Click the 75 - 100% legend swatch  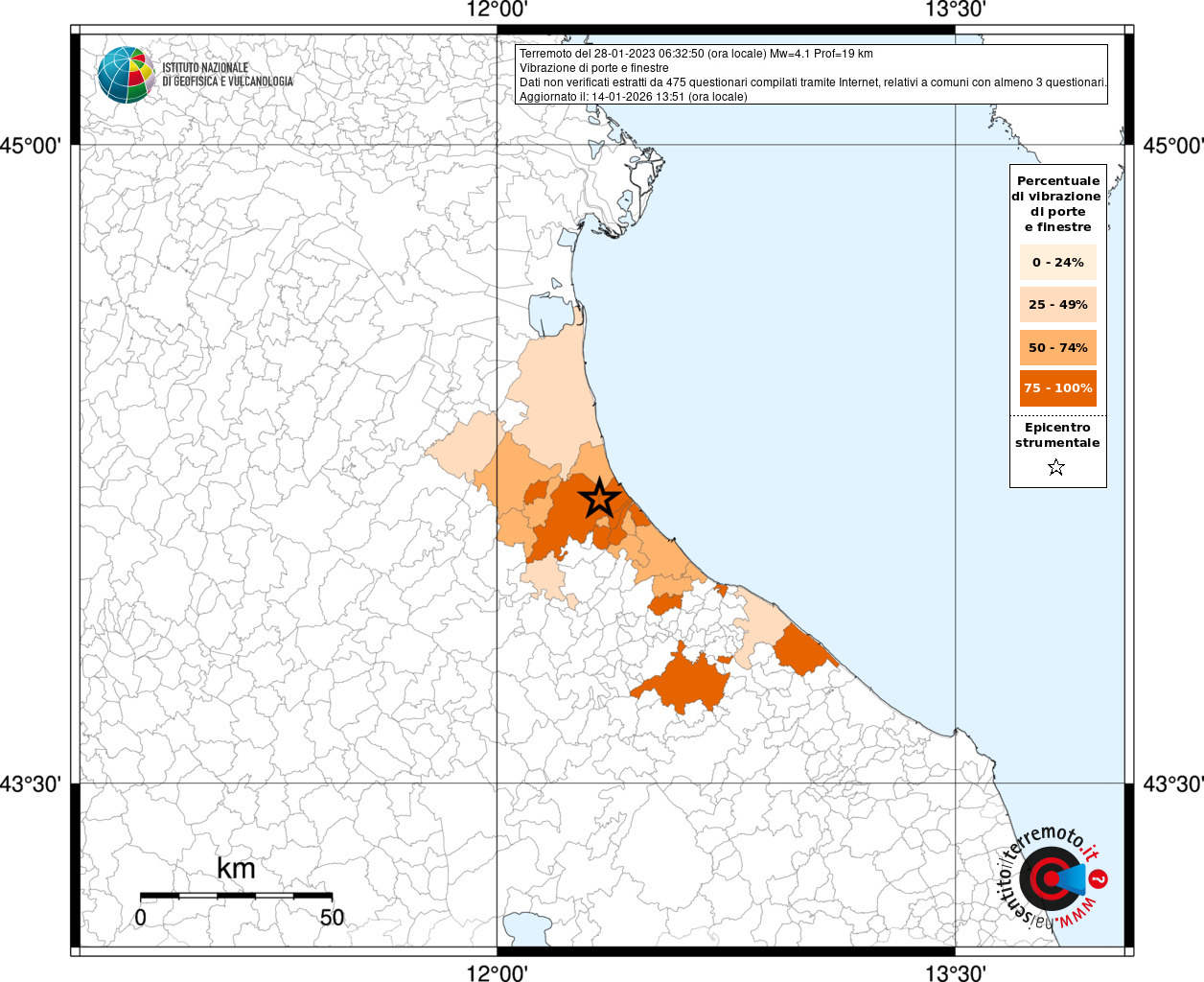(1057, 388)
